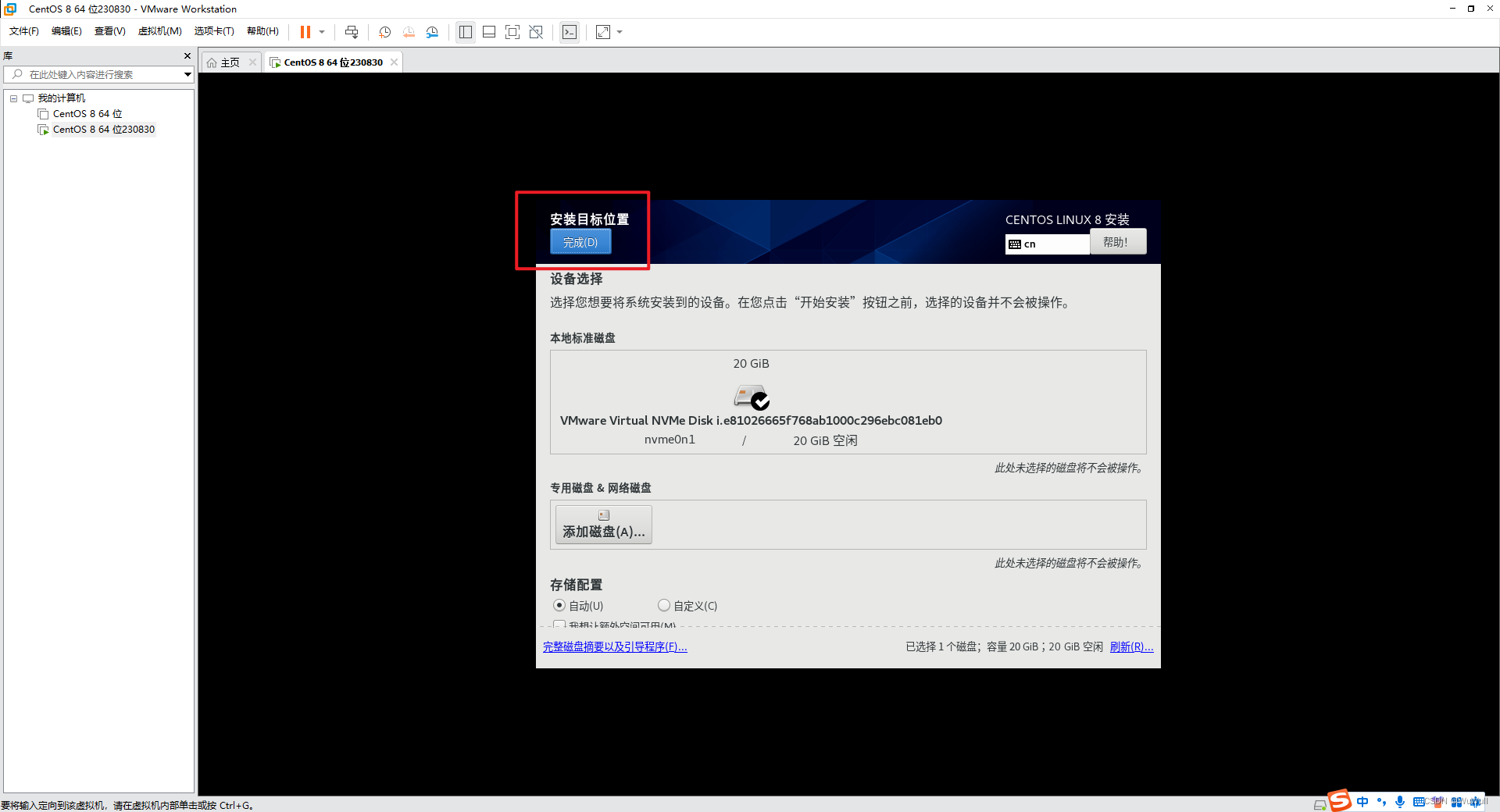Open the 虚拟机(M) menu
Screen dimensions: 1500x812
tap(160, 31)
